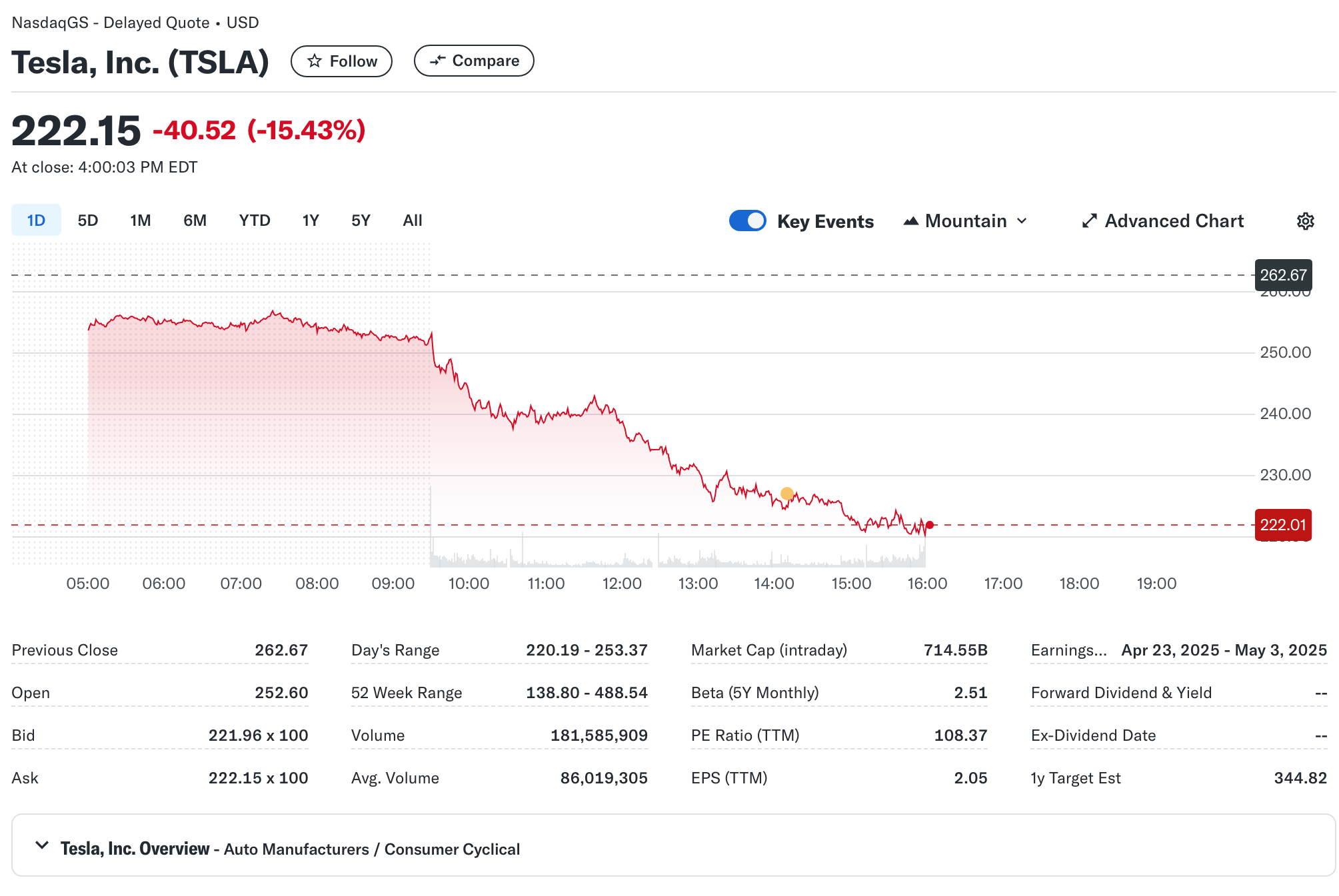Viewport: 1339px width, 896px height.
Task: Click the Open value 252.60
Action: tap(281, 693)
